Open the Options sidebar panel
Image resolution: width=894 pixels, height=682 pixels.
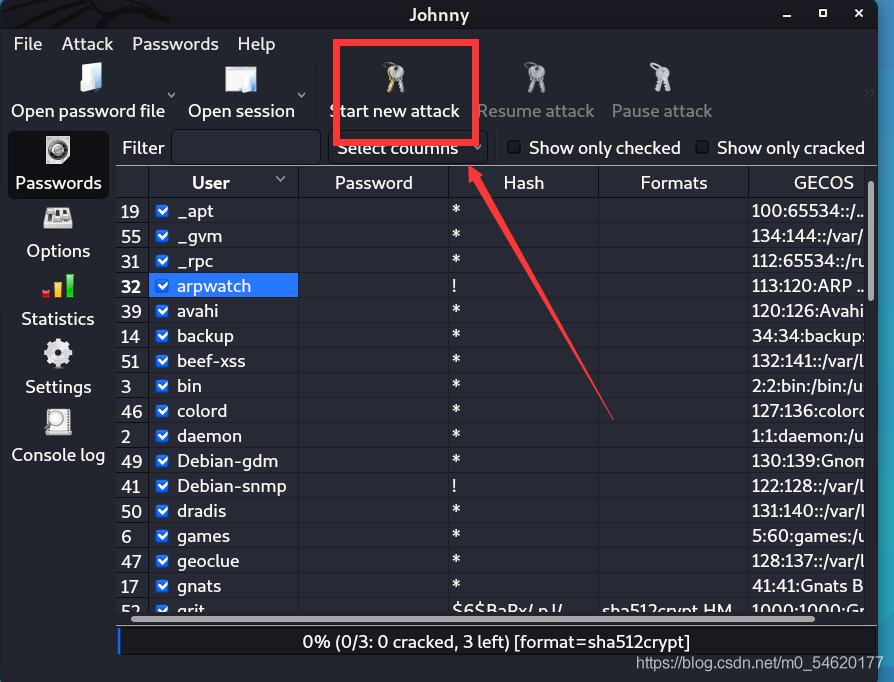point(58,234)
